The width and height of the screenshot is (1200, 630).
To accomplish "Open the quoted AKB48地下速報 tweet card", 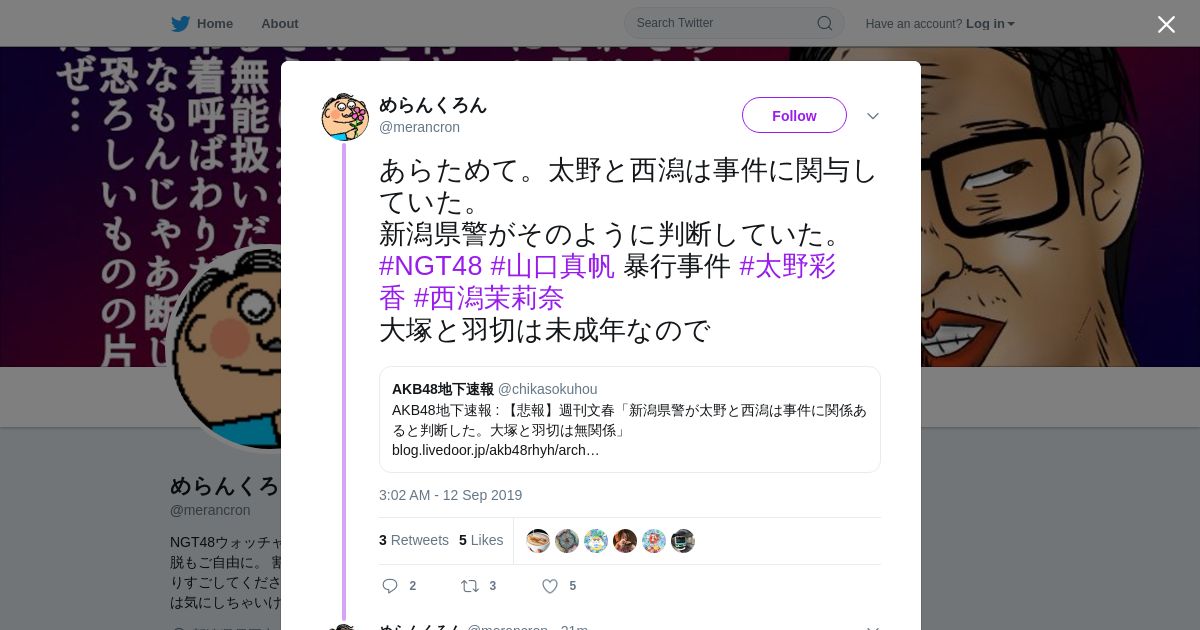I will pyautogui.click(x=630, y=419).
